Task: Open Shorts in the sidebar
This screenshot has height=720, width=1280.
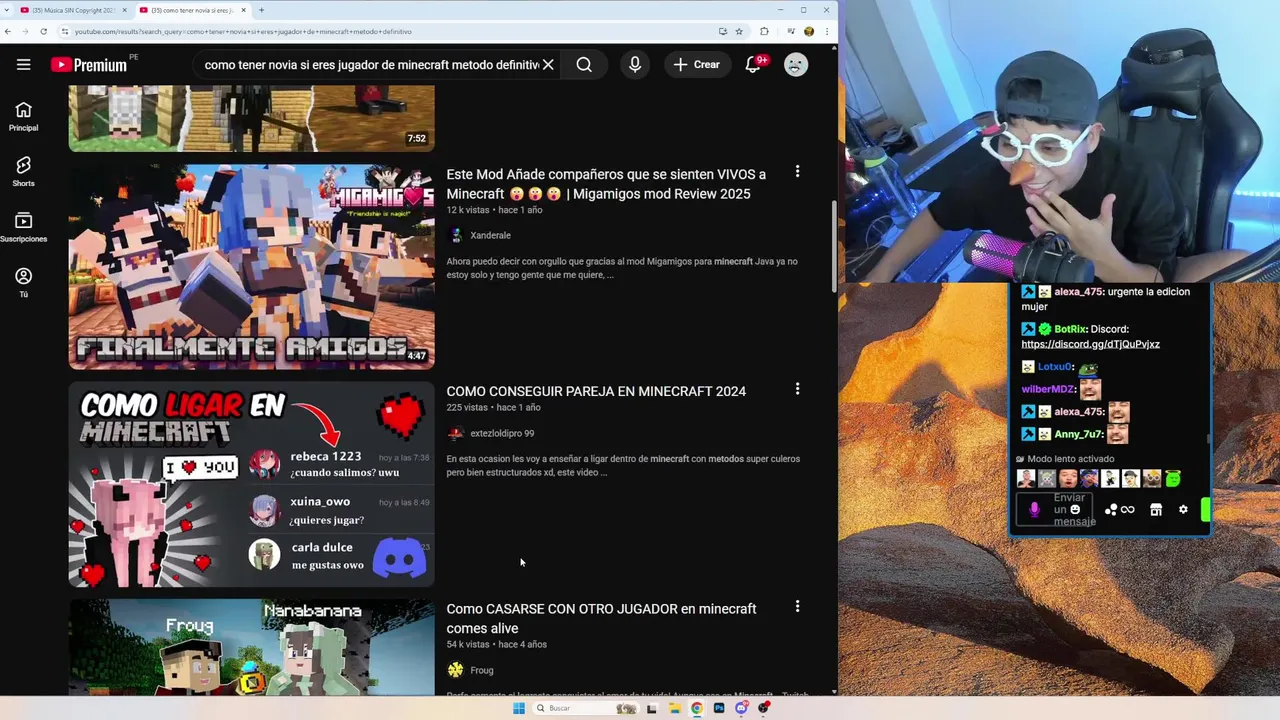Action: 24,172
